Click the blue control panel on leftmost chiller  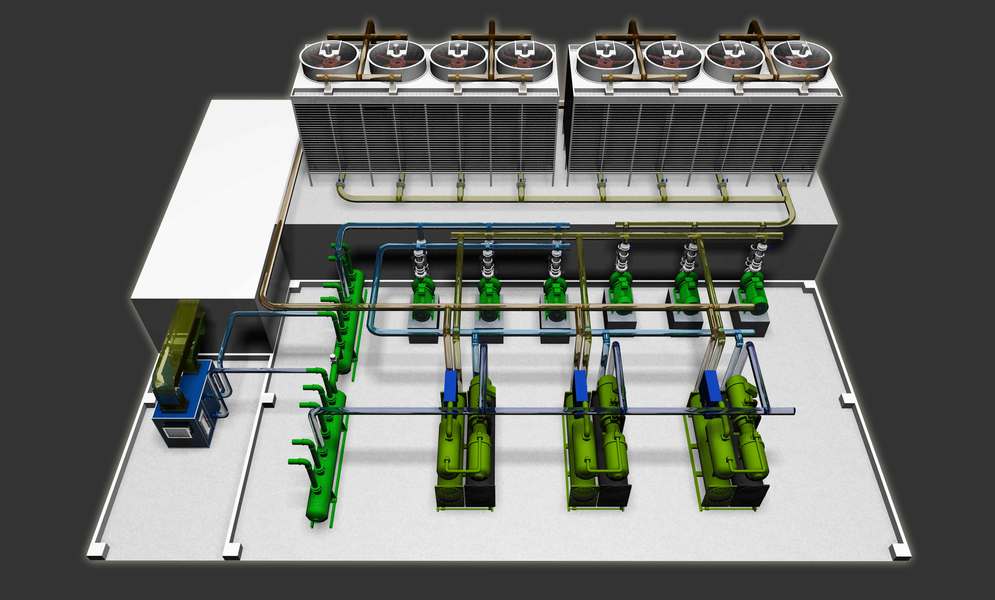coord(451,386)
